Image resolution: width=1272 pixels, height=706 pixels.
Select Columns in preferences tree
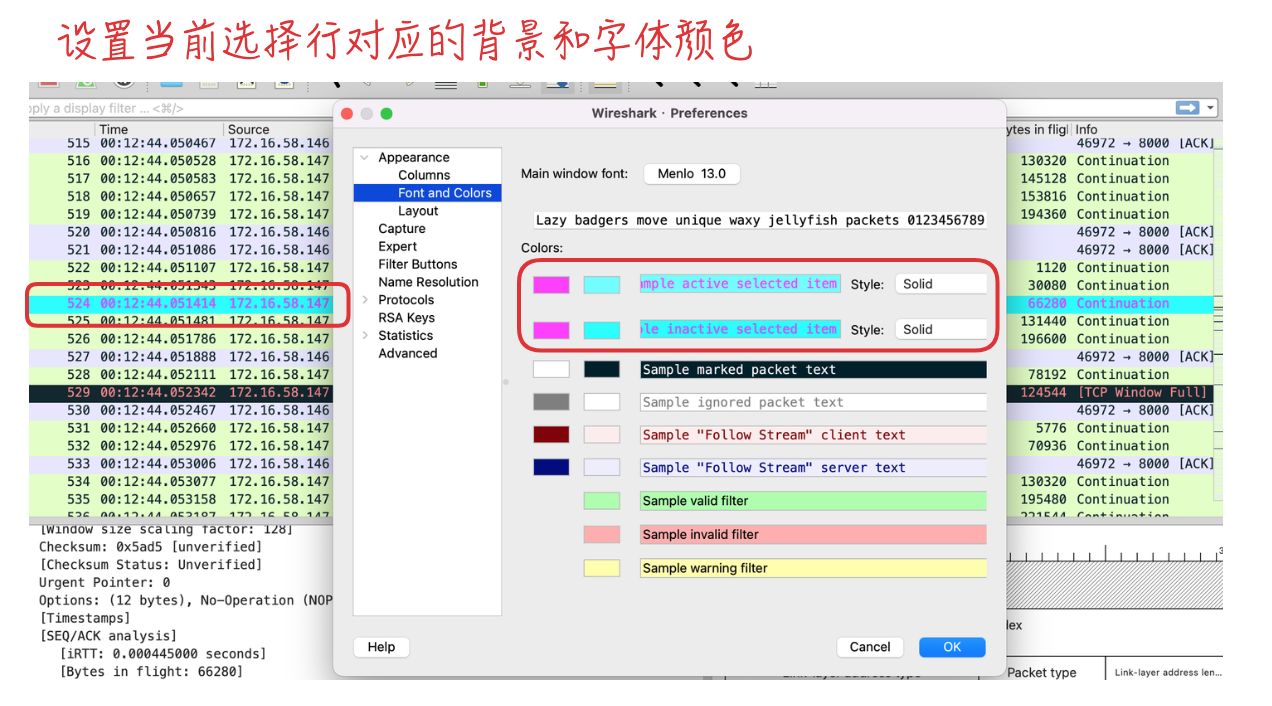(424, 175)
